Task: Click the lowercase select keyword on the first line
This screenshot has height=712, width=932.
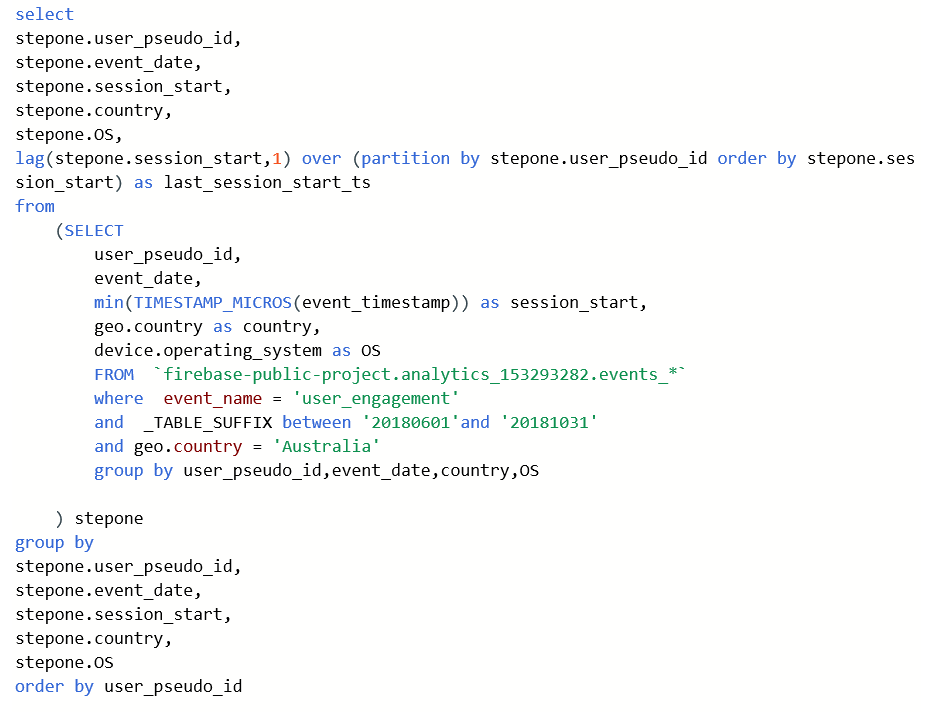Action: [44, 14]
